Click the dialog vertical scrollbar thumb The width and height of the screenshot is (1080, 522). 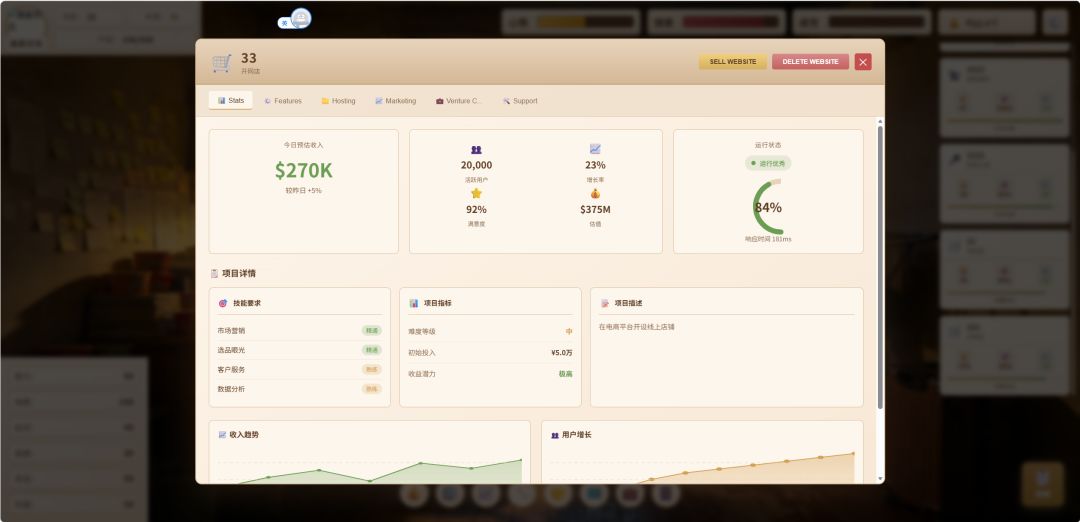click(x=880, y=267)
